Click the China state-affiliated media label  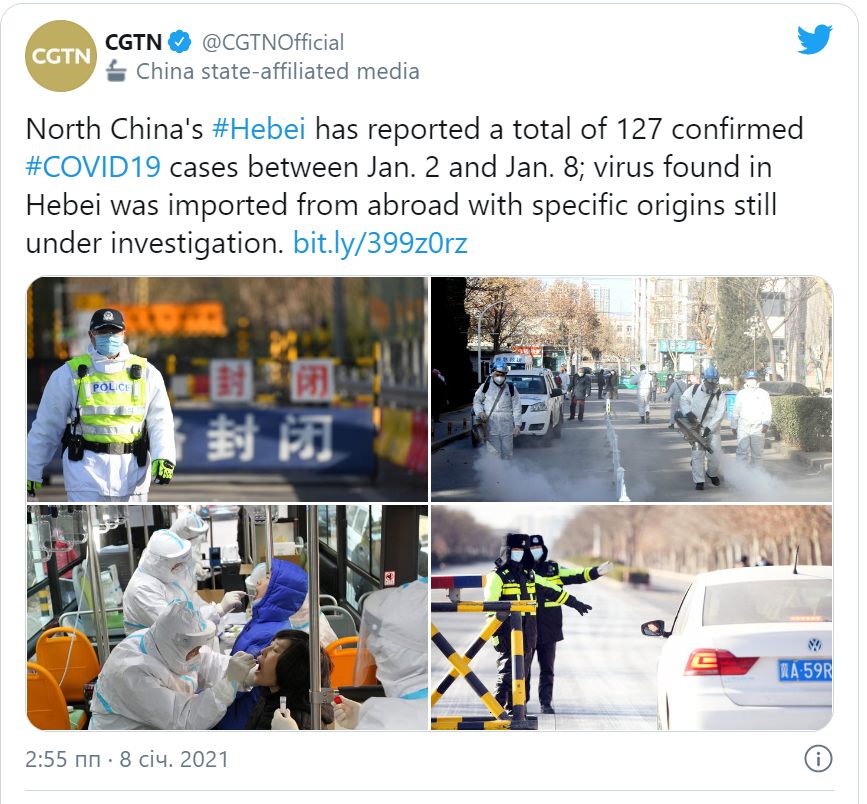pyautogui.click(x=278, y=71)
